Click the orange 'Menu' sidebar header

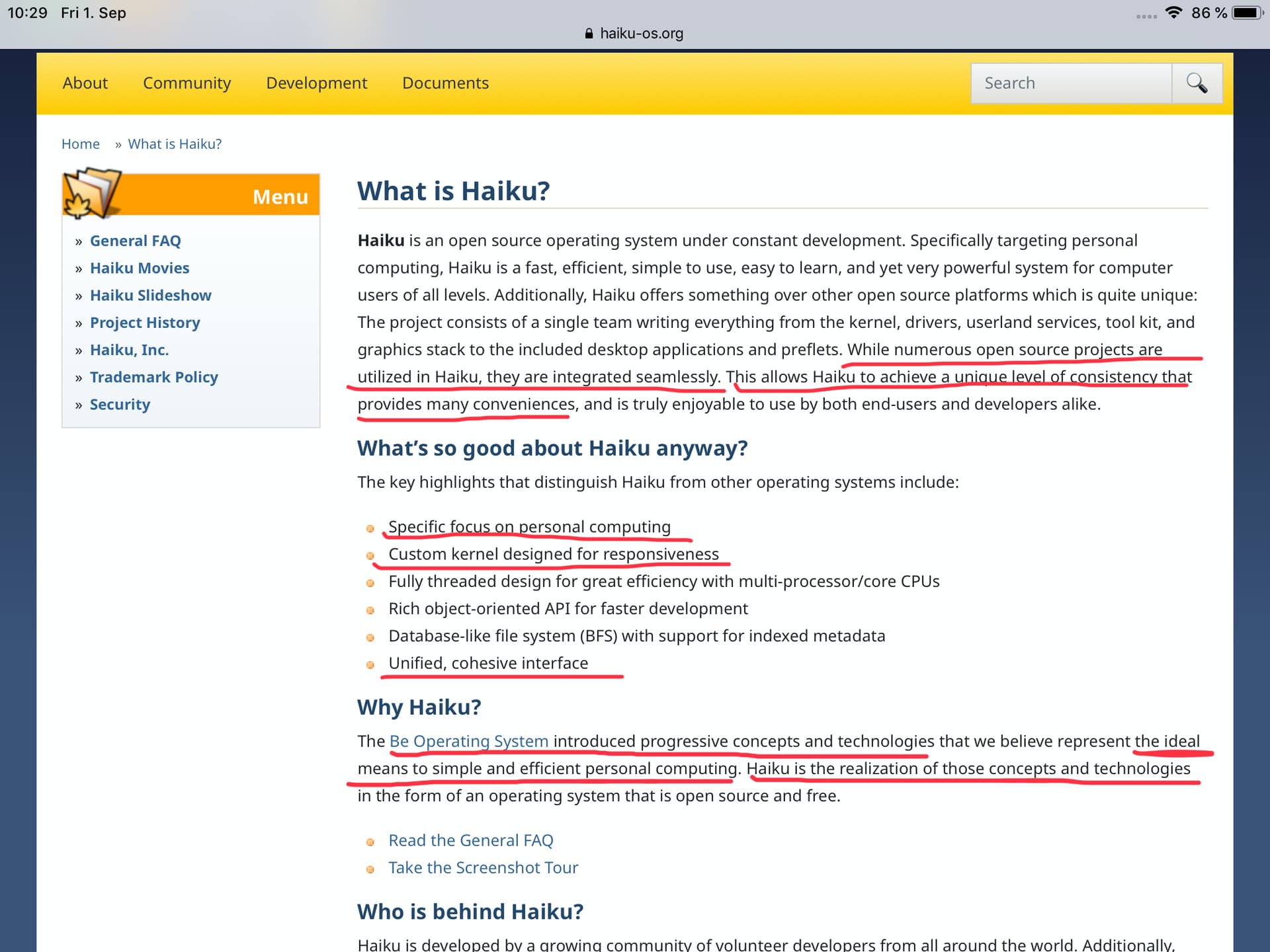coord(191,195)
